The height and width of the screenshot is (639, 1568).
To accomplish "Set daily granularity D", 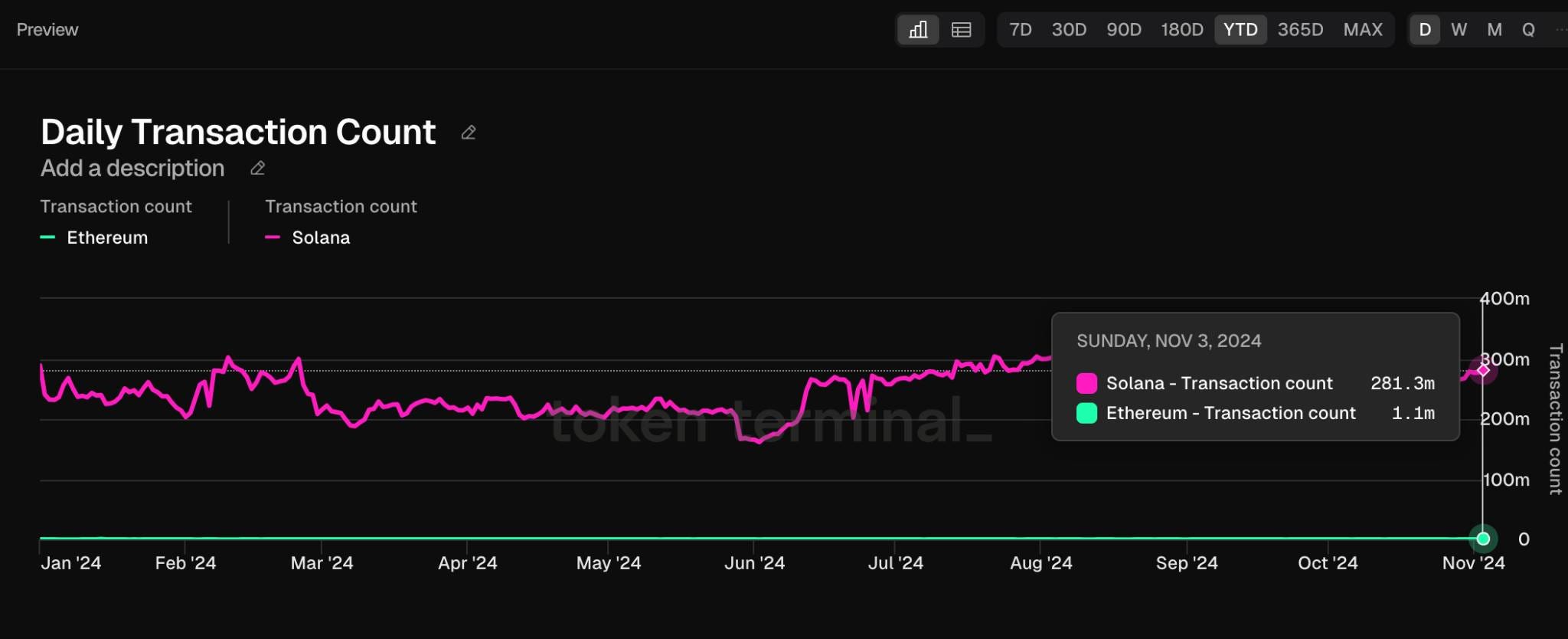I will pyautogui.click(x=1425, y=30).
